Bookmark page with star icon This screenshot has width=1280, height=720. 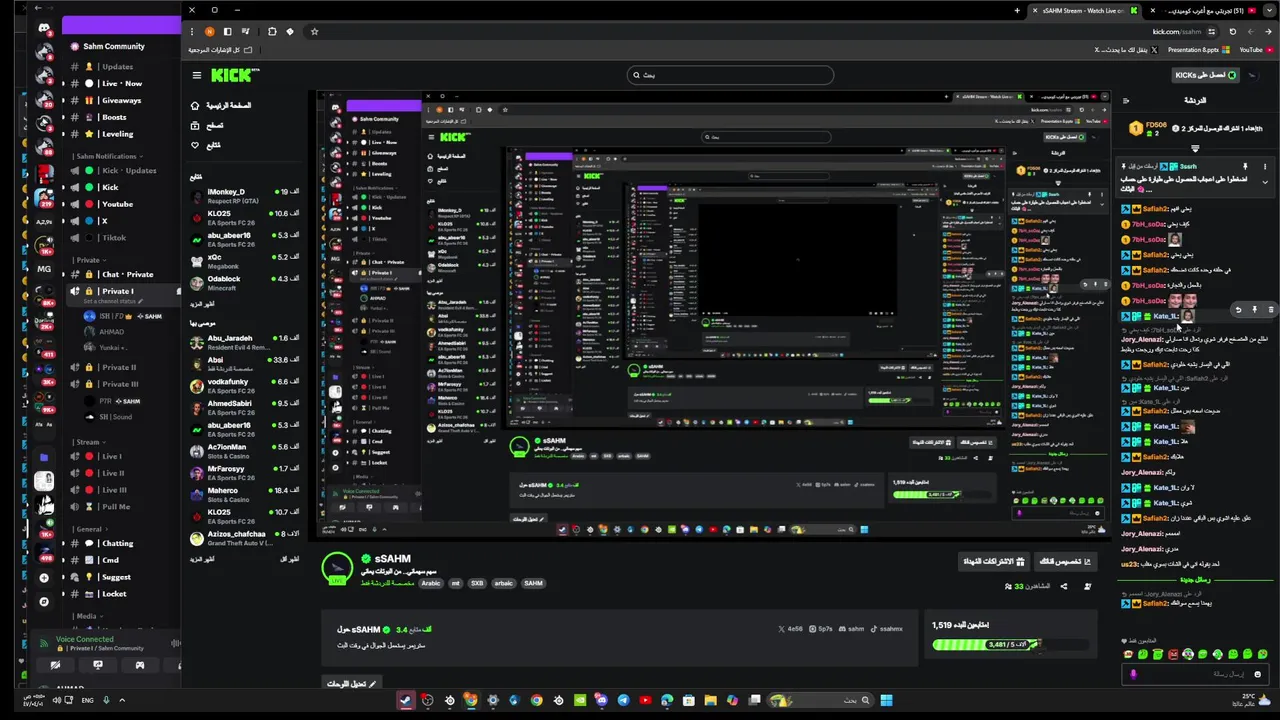314,31
